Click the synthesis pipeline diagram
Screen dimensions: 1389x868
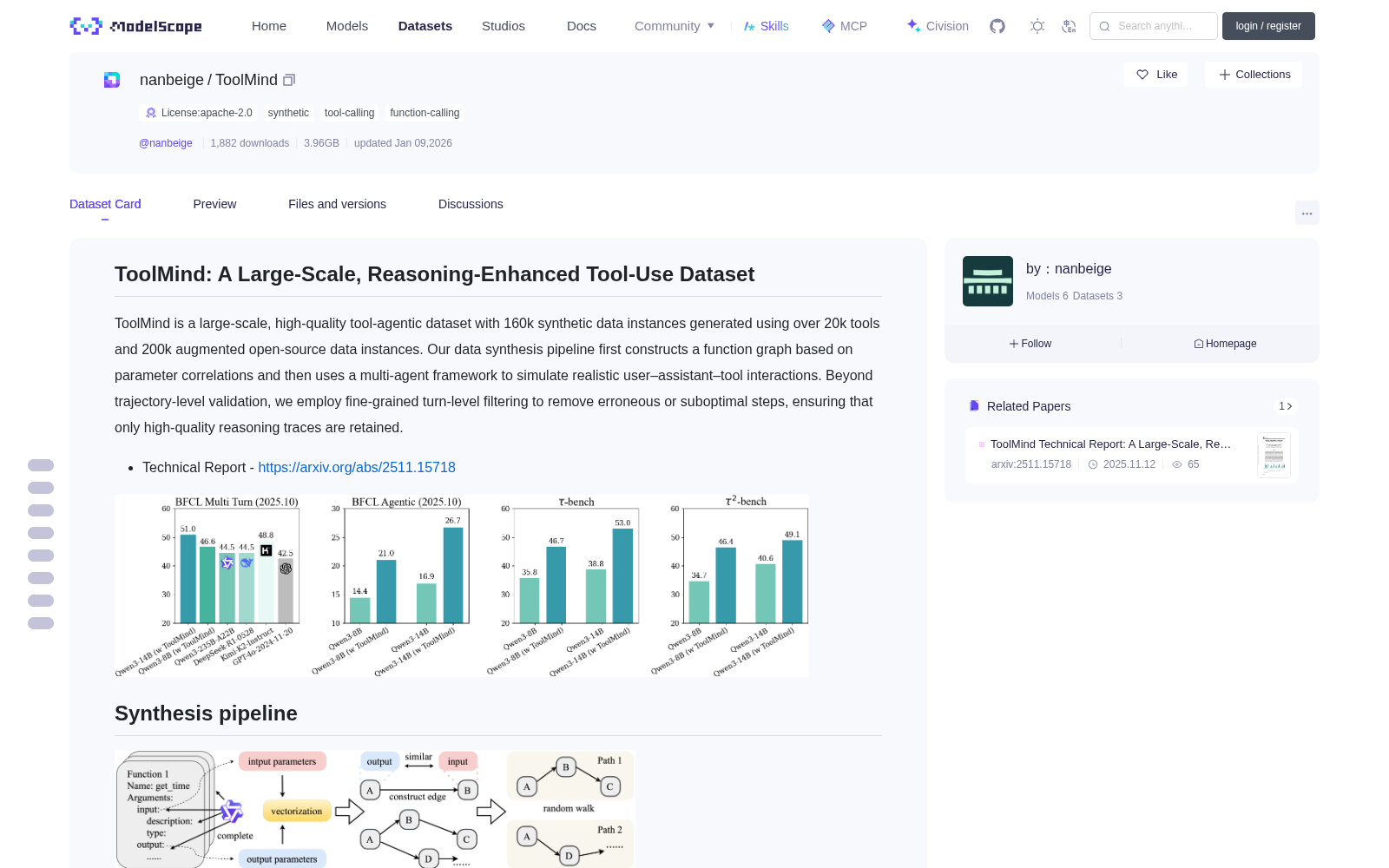coord(375,809)
